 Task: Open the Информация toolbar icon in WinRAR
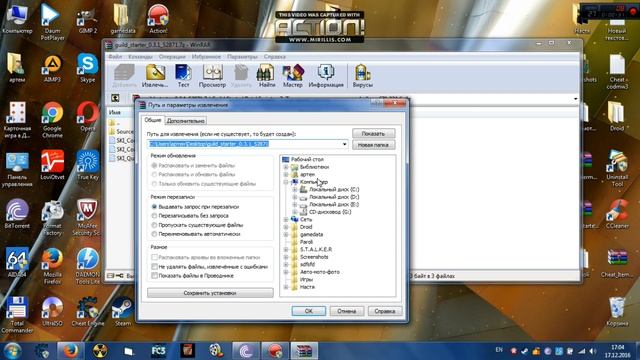(326, 76)
